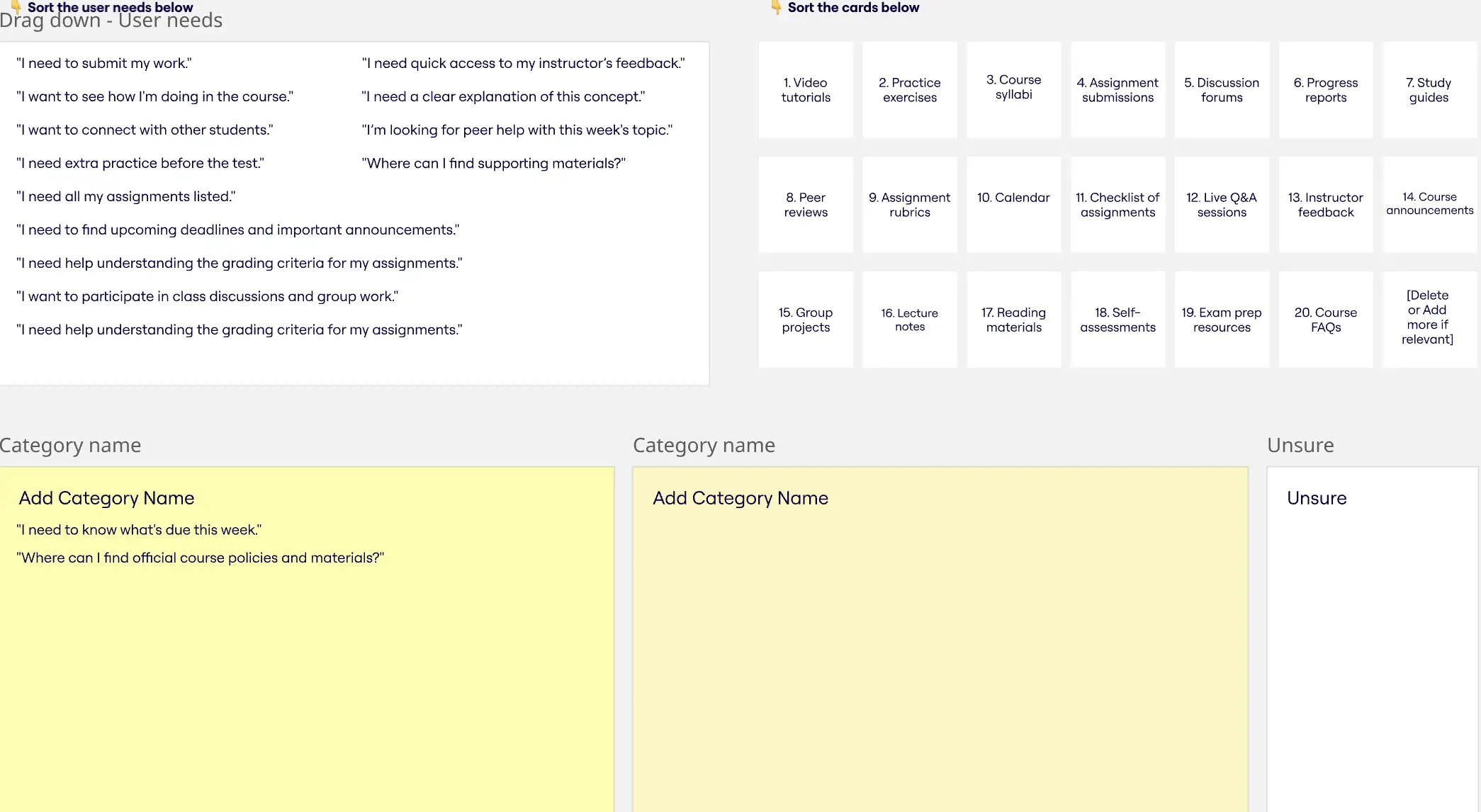Viewport: 1481px width, 812px height.
Task: Click the '3. Course syllabi' card
Action: [1014, 90]
